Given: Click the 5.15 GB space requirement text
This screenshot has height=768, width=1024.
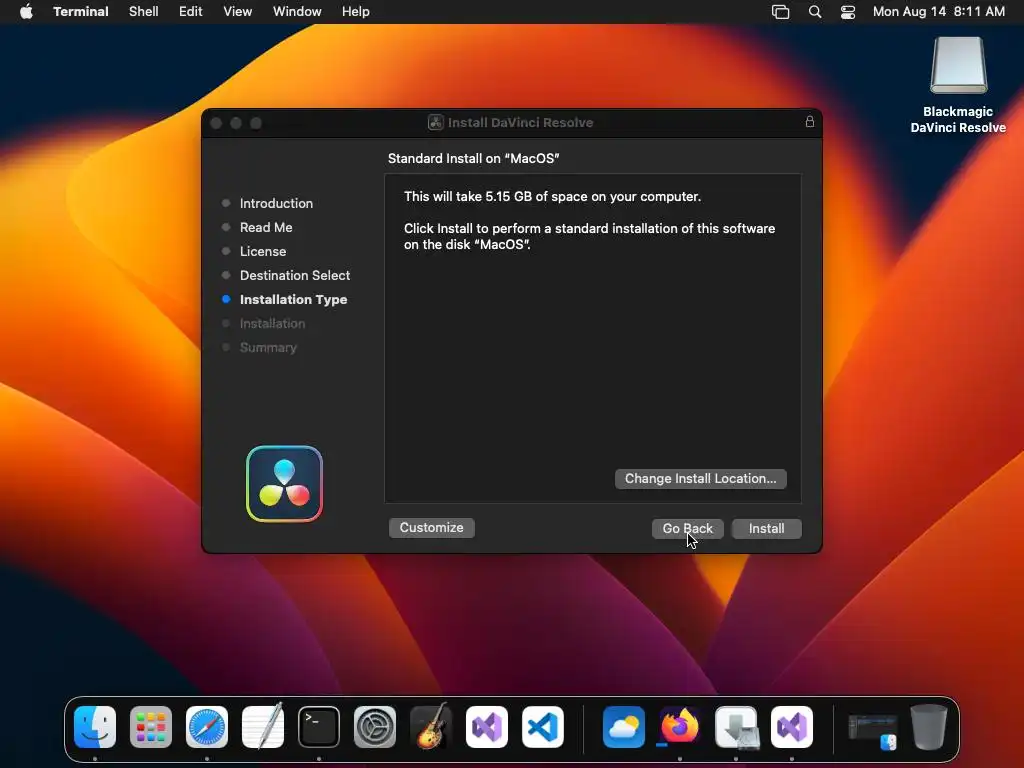Looking at the screenshot, I should pos(552,197).
